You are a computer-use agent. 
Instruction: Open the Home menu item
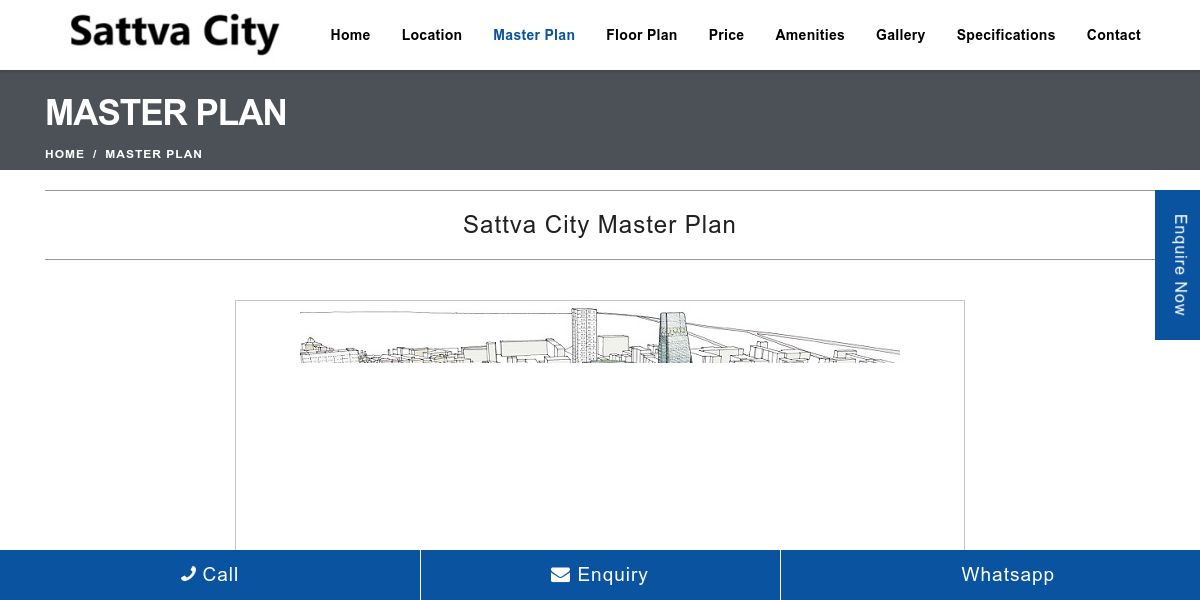click(x=350, y=35)
